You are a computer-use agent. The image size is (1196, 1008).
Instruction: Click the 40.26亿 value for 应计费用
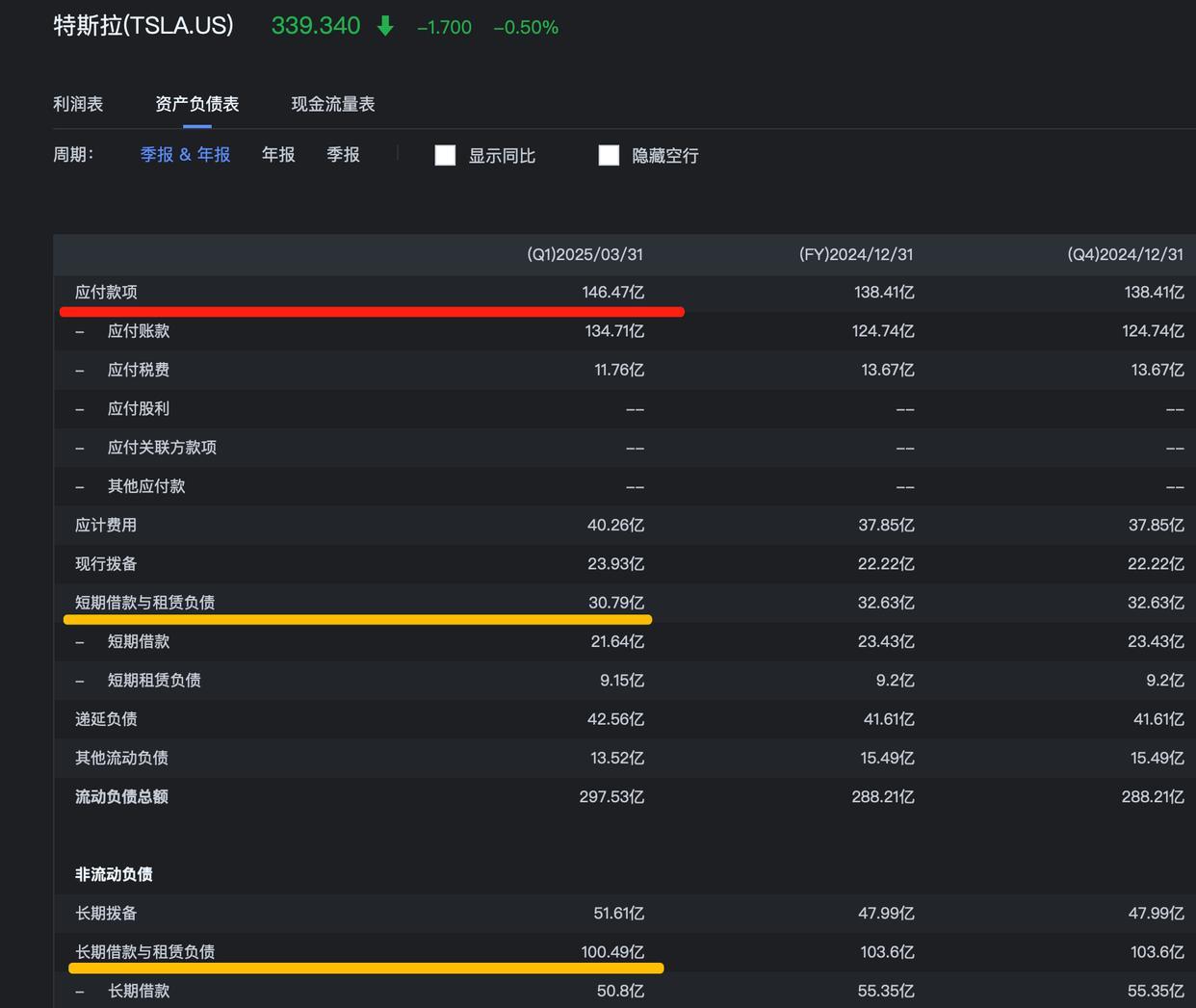pos(615,525)
